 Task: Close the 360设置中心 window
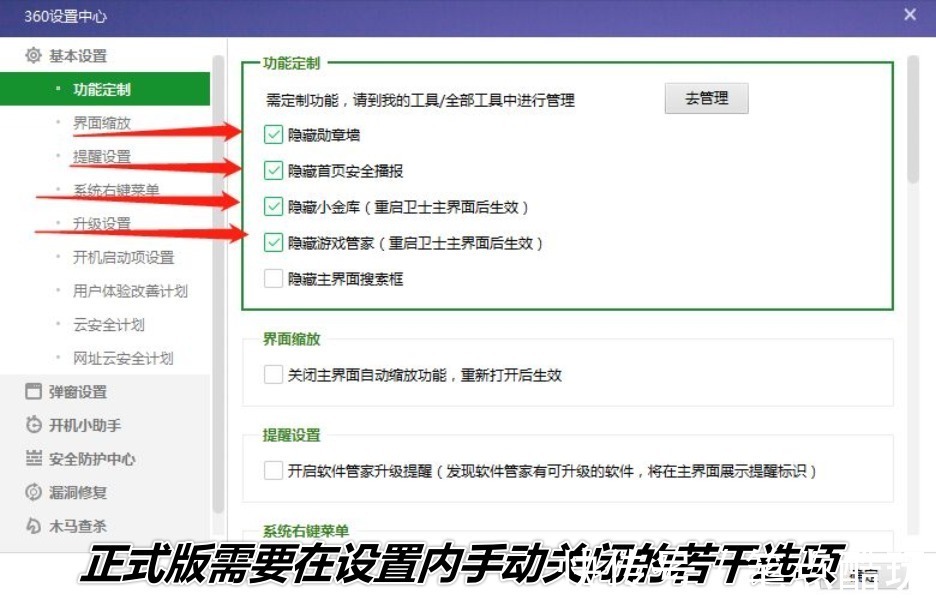(910, 14)
